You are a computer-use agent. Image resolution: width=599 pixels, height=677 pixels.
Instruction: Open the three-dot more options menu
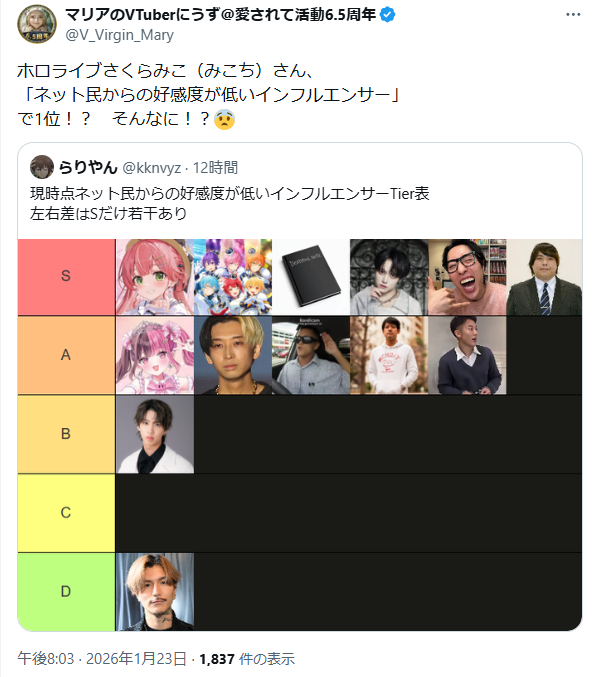[x=573, y=15]
